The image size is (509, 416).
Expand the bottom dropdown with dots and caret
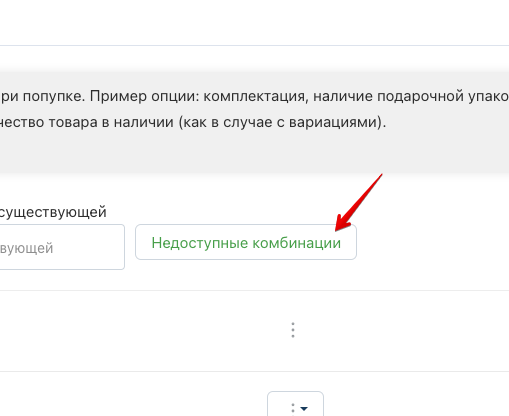point(295,405)
